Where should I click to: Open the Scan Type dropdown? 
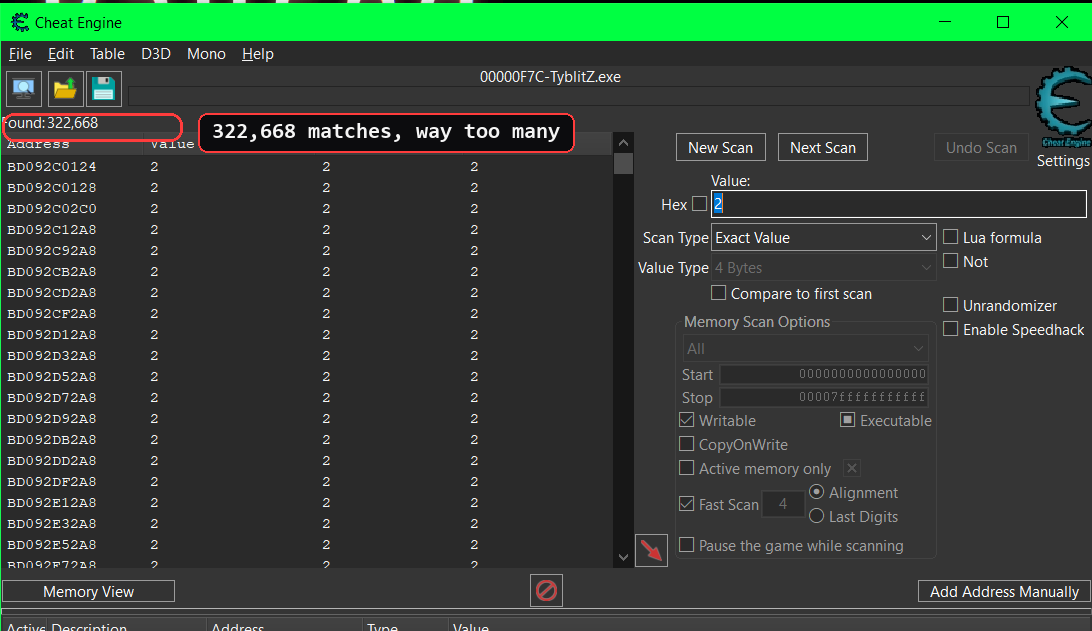tap(823, 237)
